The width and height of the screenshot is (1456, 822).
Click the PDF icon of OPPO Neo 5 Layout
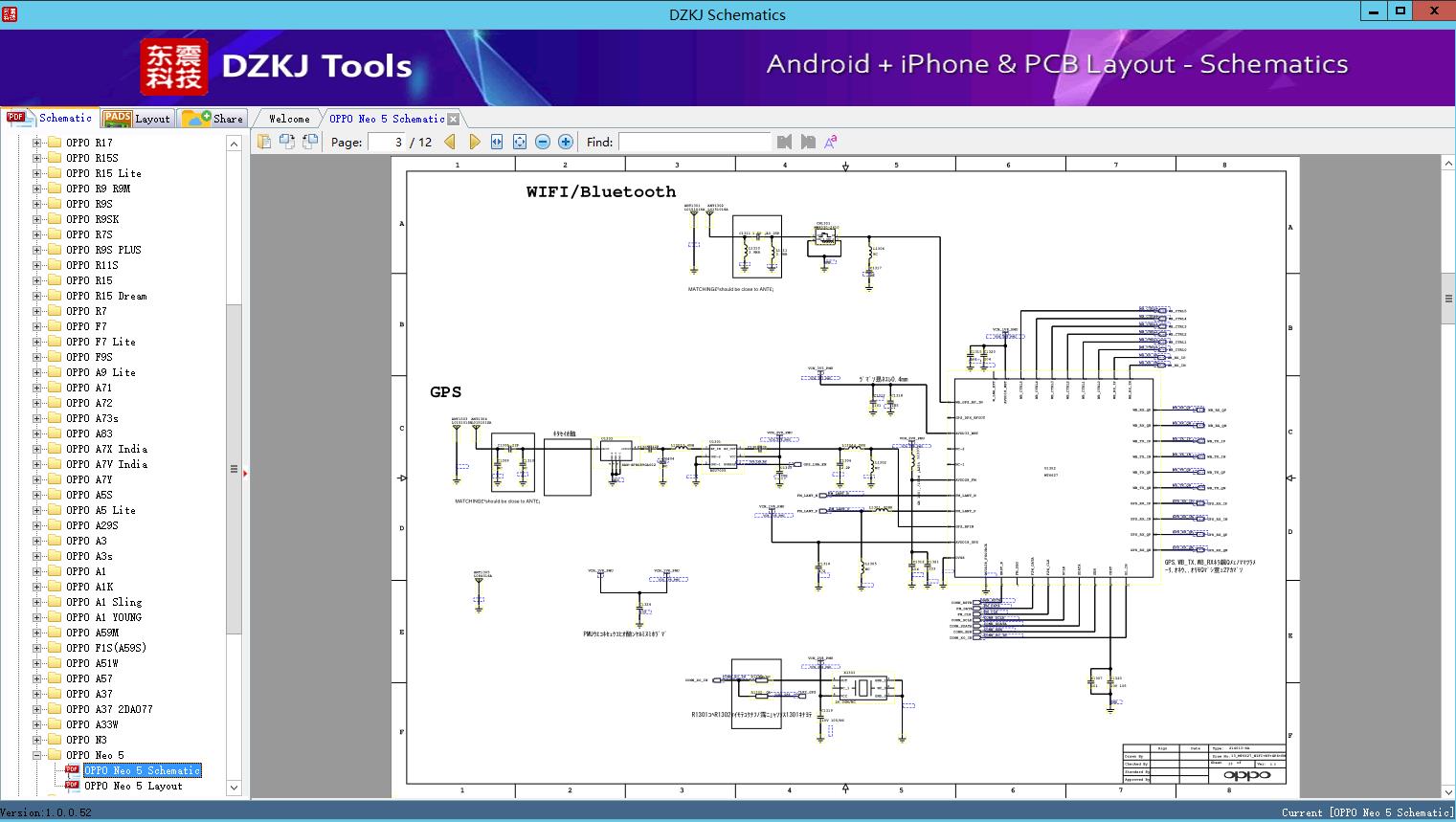[72, 786]
